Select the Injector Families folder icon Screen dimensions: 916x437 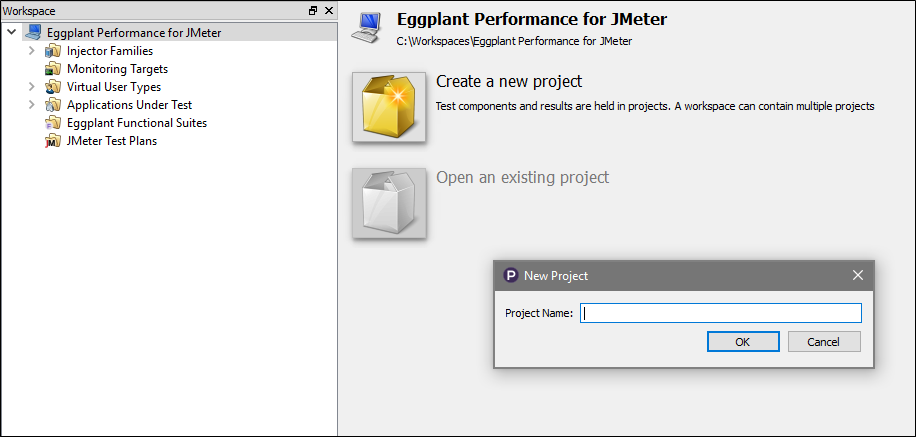53,51
